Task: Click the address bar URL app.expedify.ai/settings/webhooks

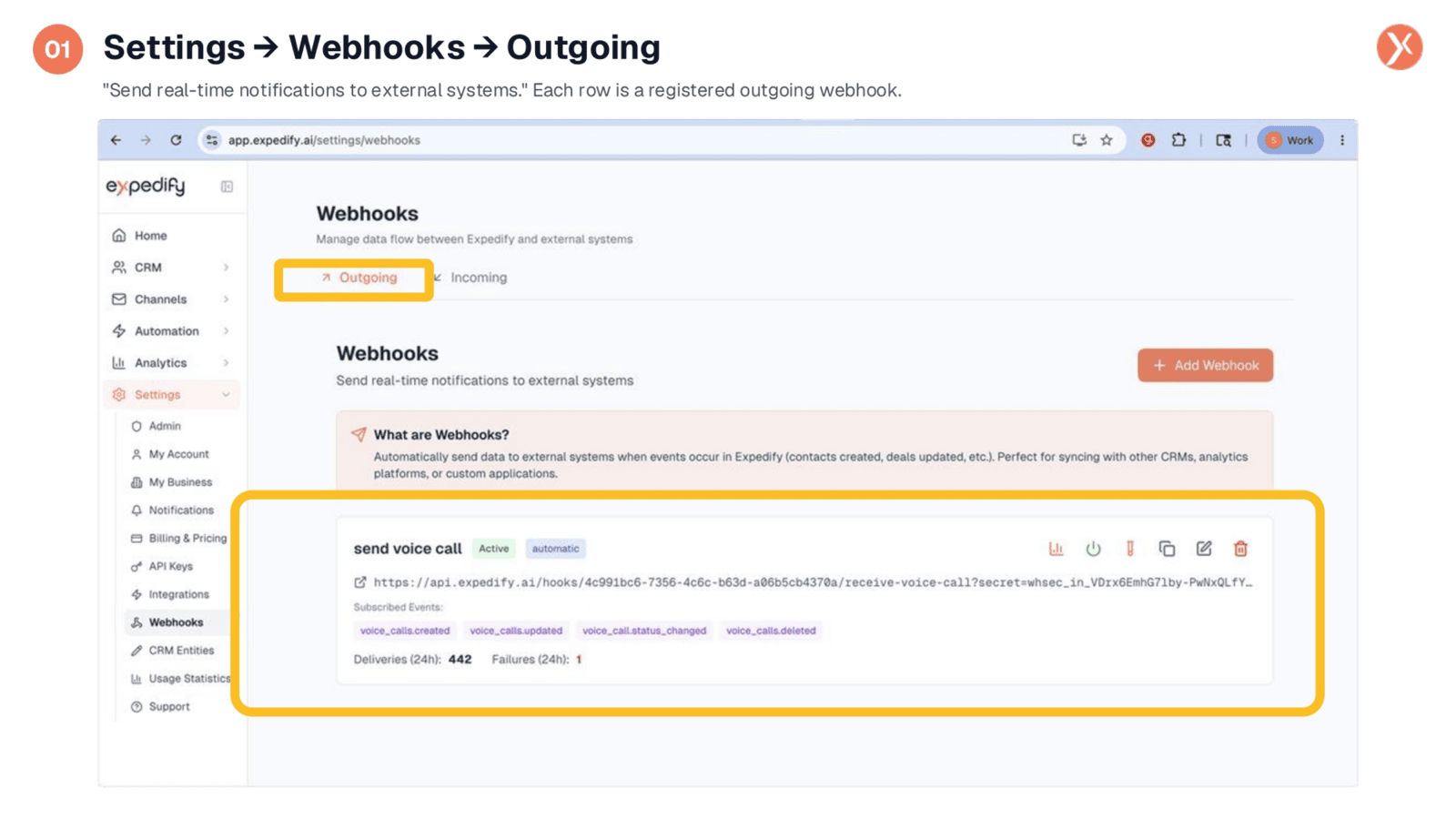Action: 324,140
